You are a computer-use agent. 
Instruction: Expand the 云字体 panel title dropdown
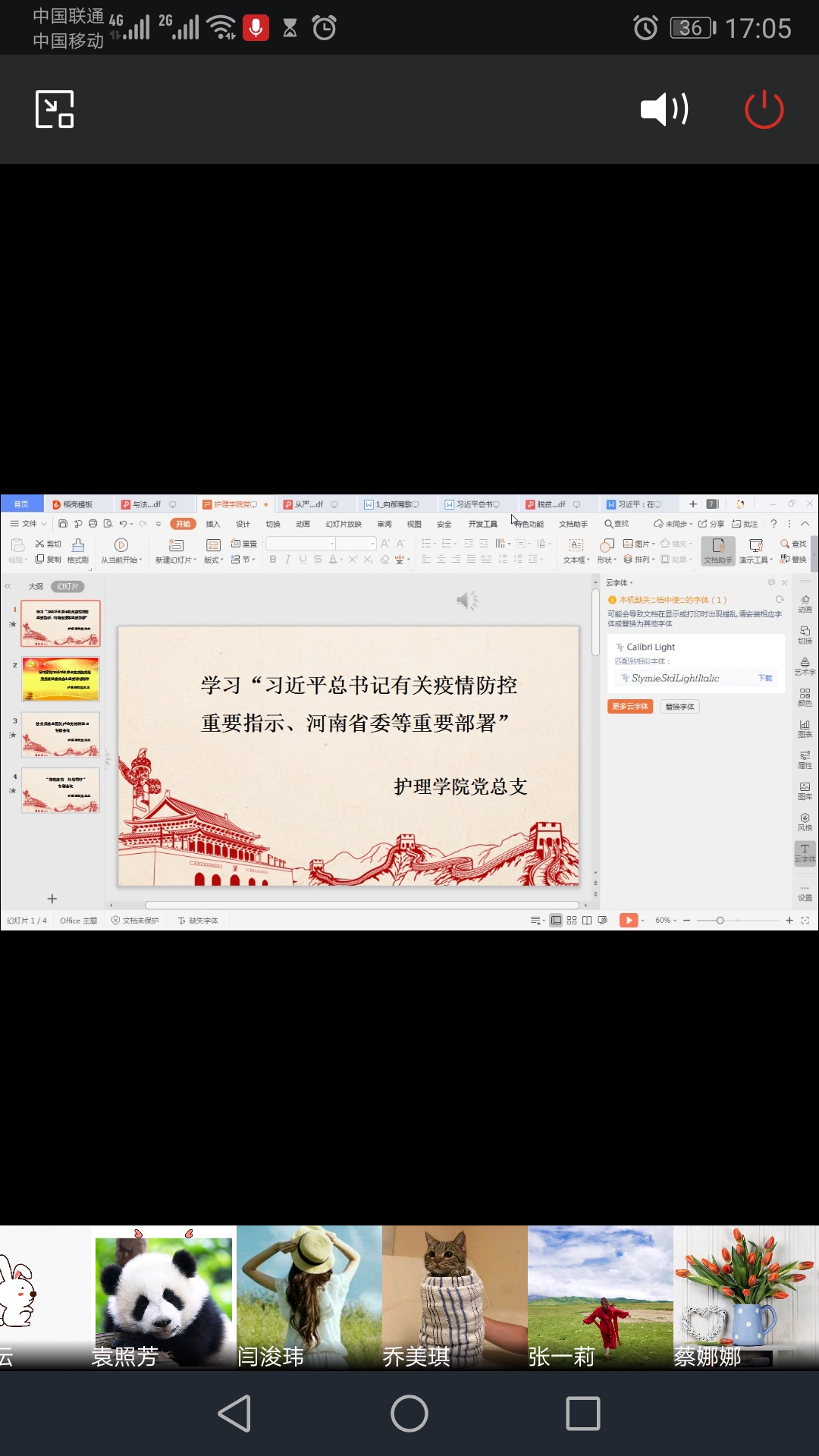point(620,582)
